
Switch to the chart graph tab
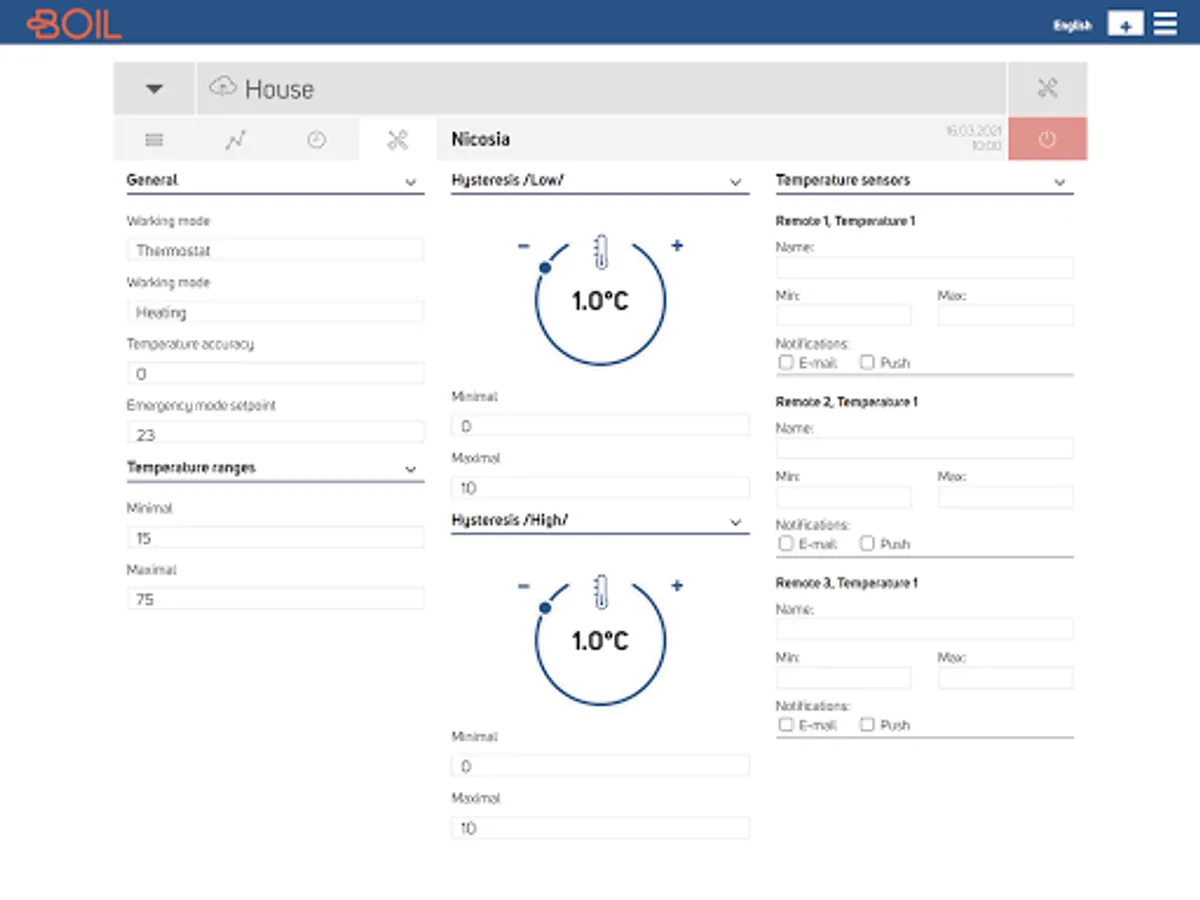[x=235, y=140]
